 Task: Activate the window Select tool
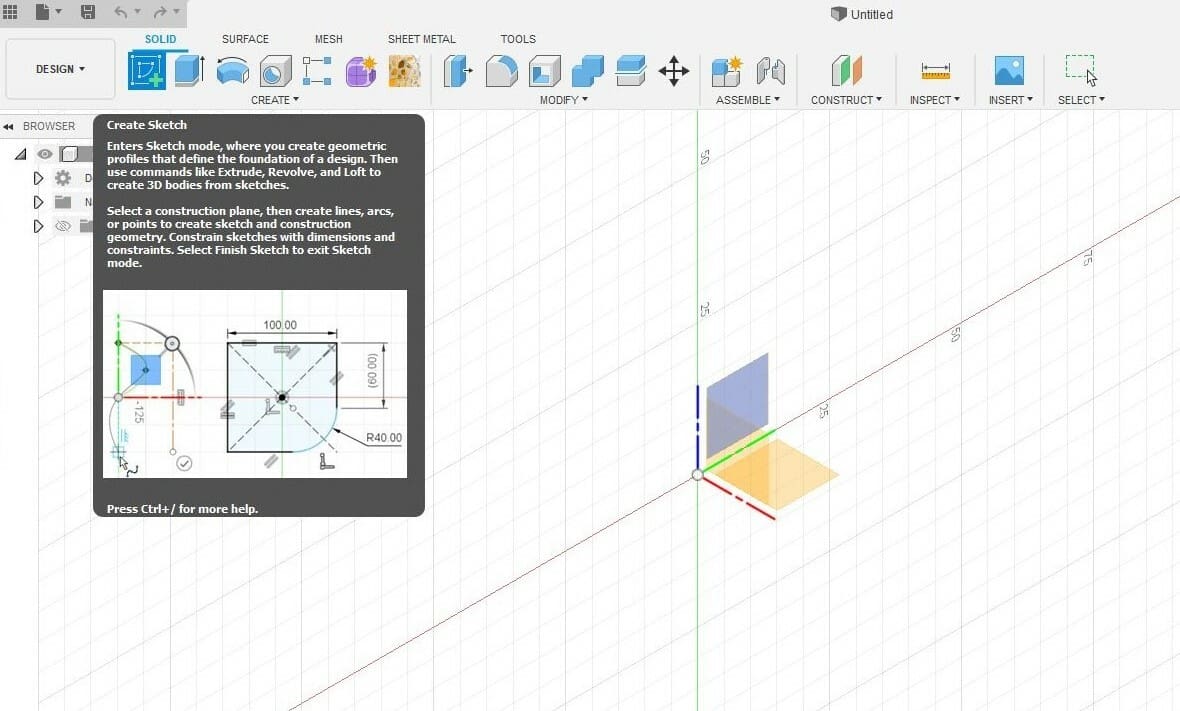(1081, 70)
